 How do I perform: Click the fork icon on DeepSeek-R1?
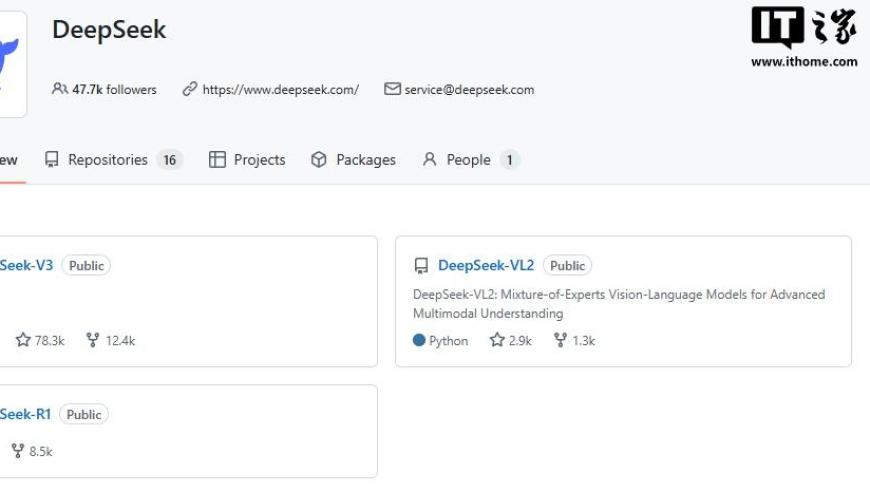(x=18, y=451)
